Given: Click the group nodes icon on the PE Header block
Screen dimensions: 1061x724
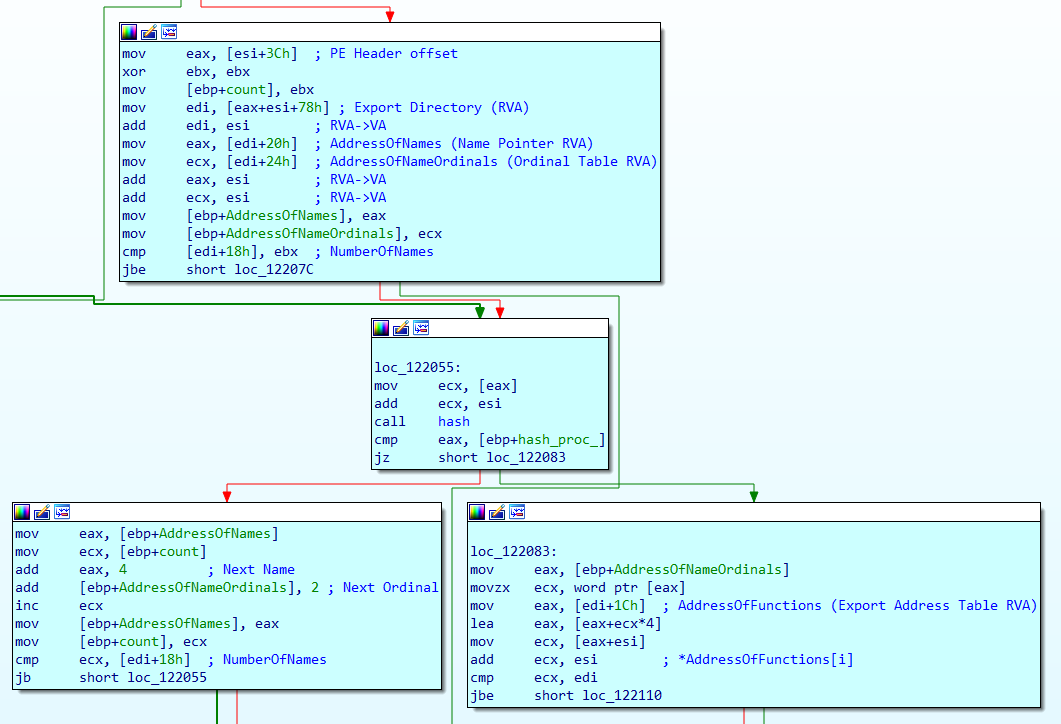Looking at the screenshot, I should (x=169, y=32).
